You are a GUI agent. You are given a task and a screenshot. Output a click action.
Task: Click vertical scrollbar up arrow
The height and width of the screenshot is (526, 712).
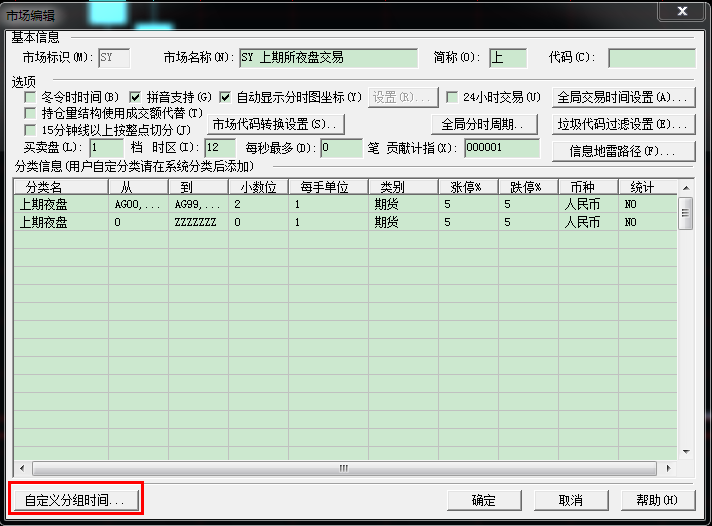[686, 188]
